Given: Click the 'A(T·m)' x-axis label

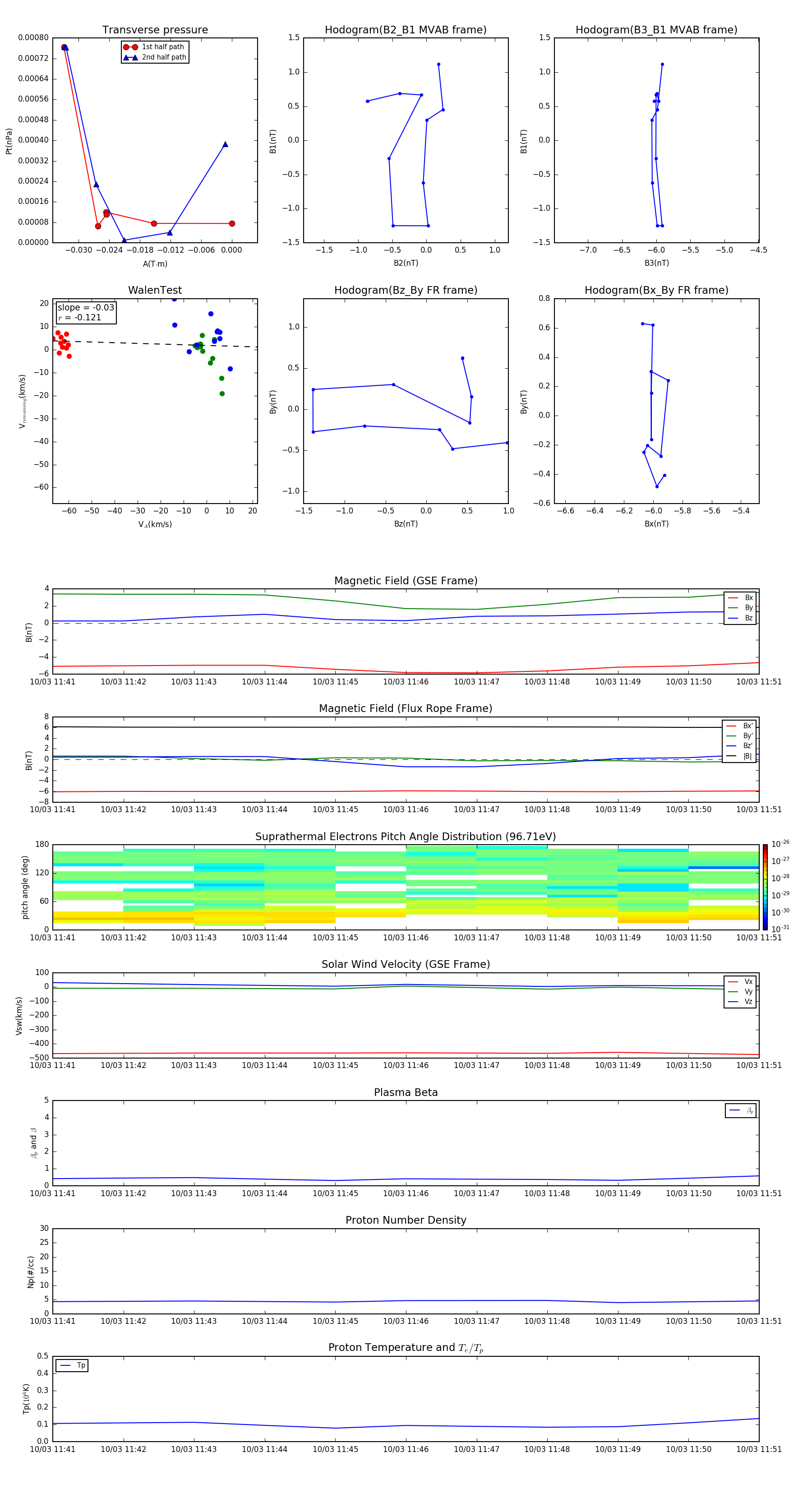Looking at the screenshot, I should coord(155,264).
